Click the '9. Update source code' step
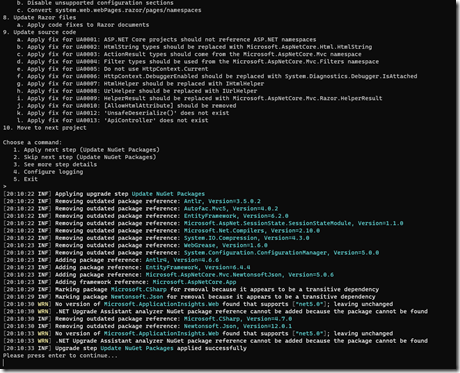The height and width of the screenshot is (373, 460). coord(39,32)
